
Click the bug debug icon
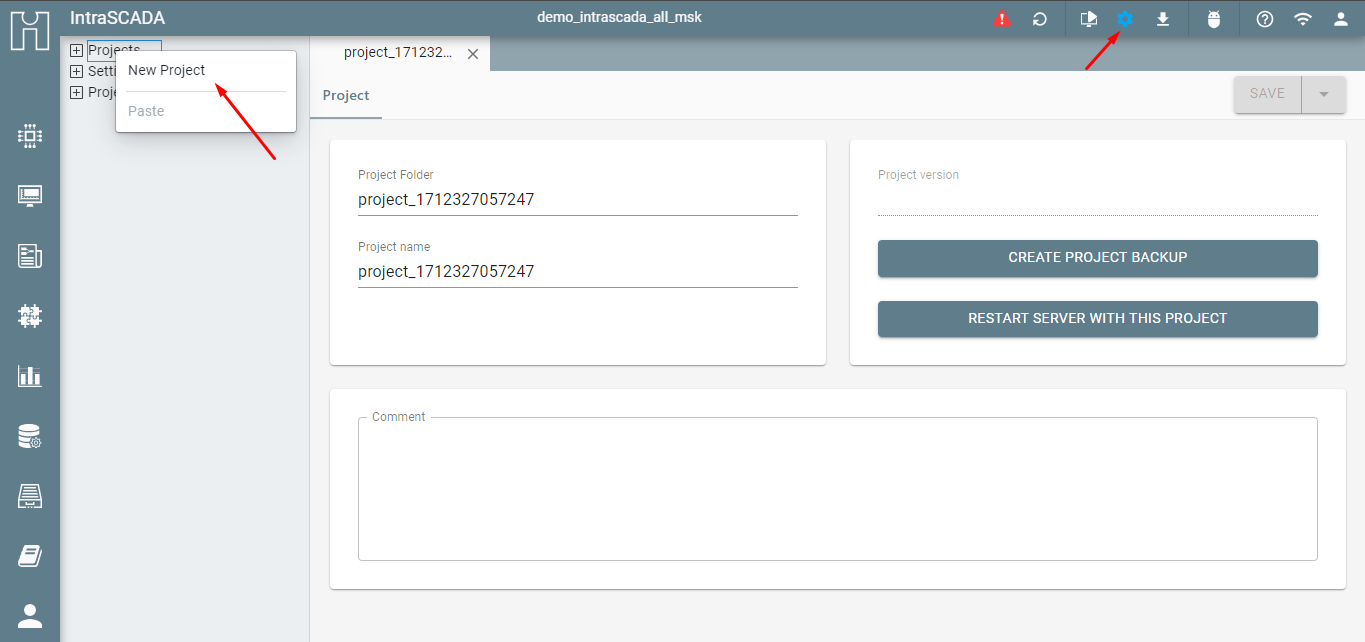point(1214,19)
